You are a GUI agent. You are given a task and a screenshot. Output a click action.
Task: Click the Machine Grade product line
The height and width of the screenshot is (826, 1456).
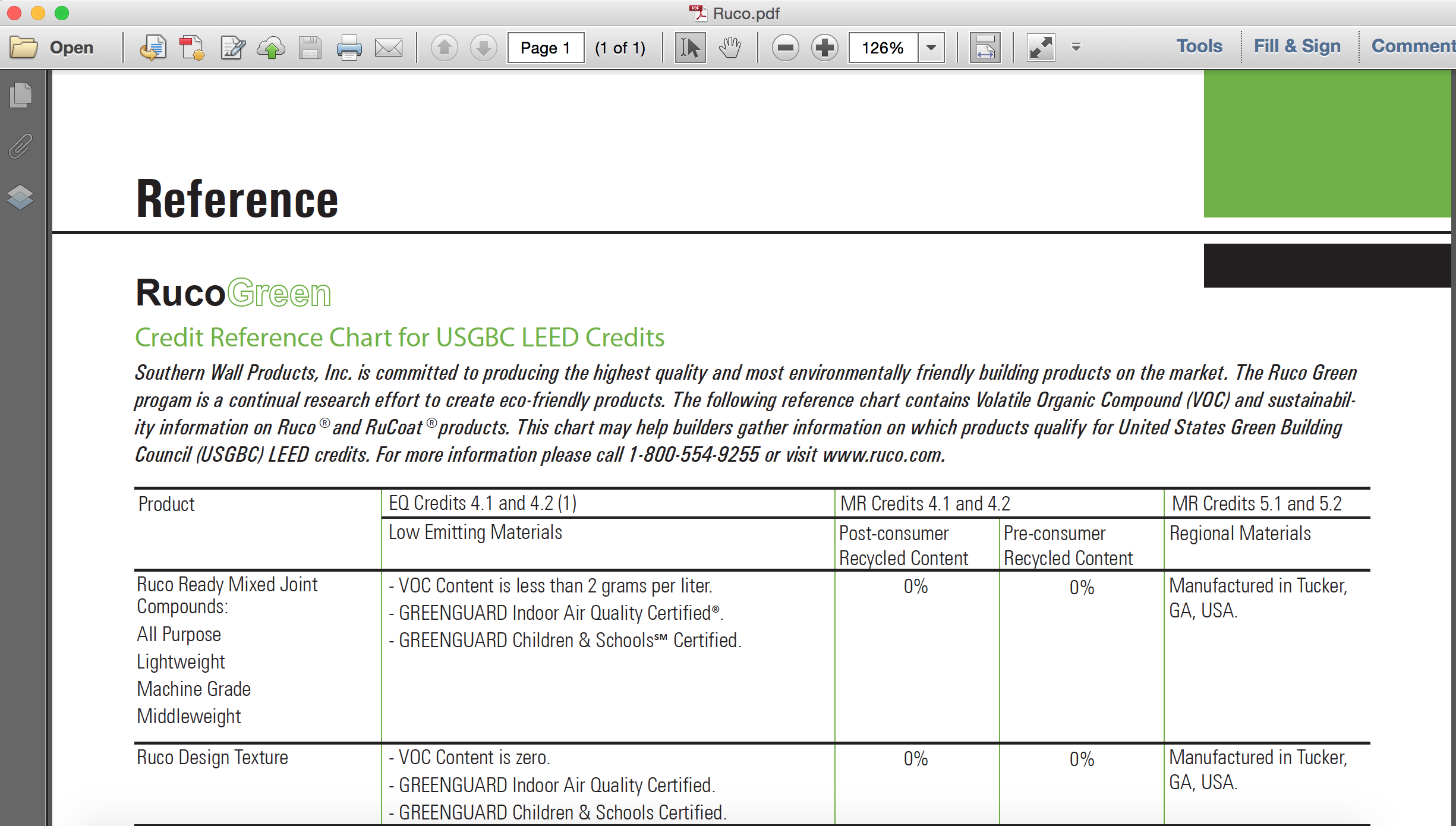[x=194, y=689]
